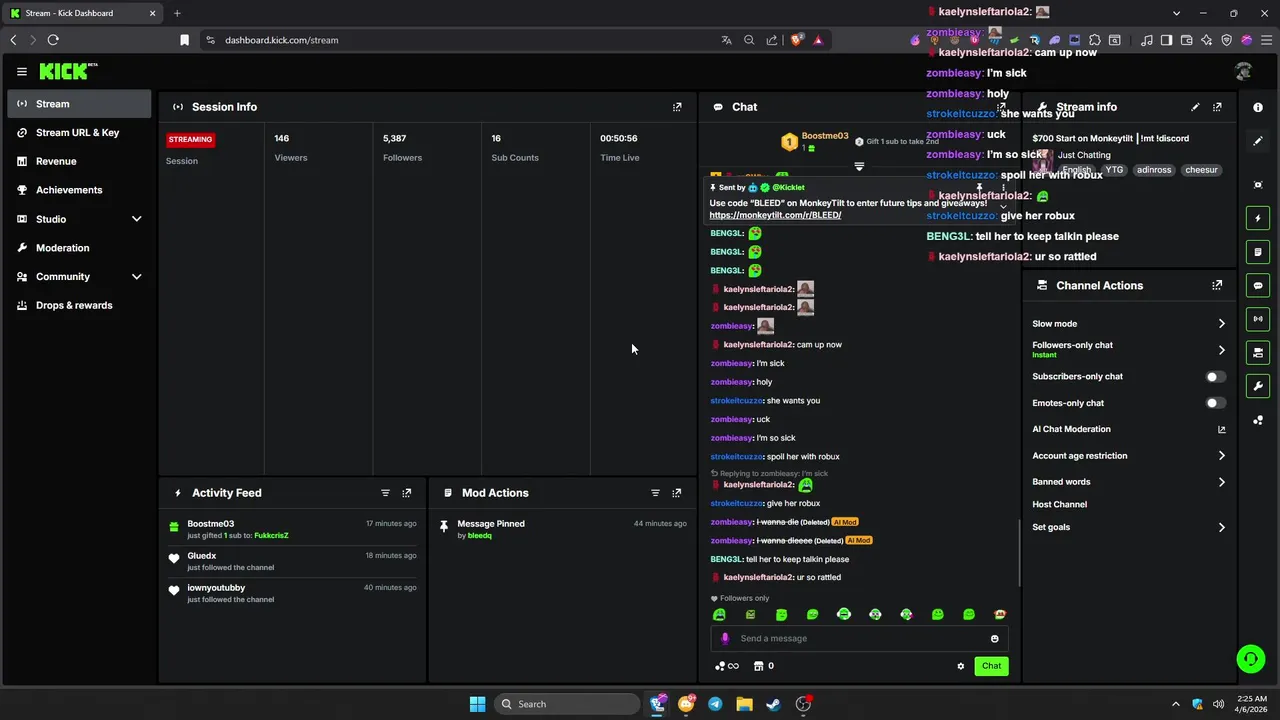Click the first green emote in quick emote row

(719, 615)
